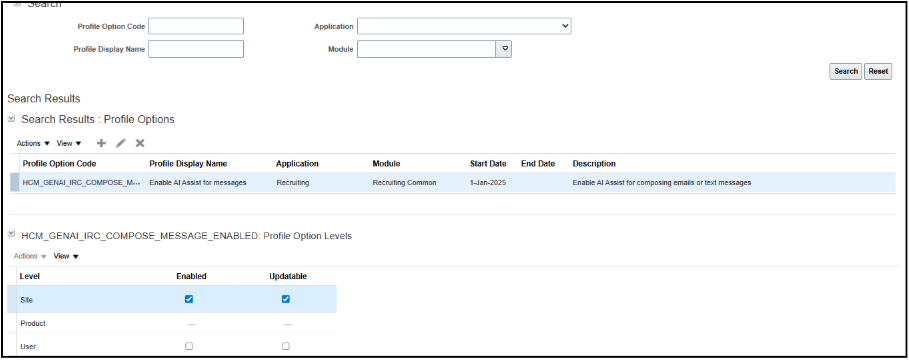Check the User level Updatable checkbox
This screenshot has width=909, height=360.
[x=285, y=346]
